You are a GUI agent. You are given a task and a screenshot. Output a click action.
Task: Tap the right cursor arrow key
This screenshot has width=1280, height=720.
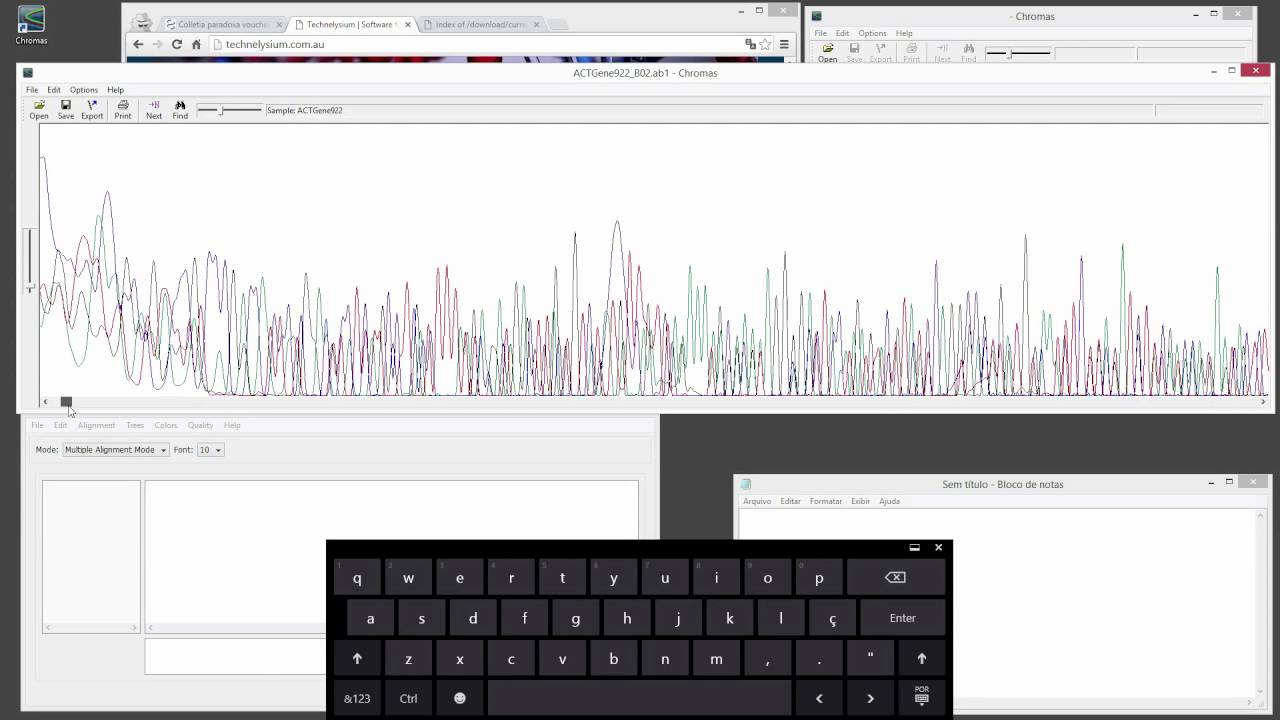tap(871, 698)
